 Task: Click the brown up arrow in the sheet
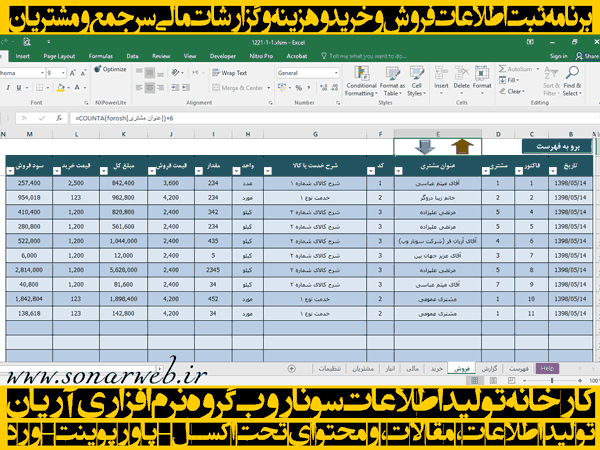click(462, 147)
